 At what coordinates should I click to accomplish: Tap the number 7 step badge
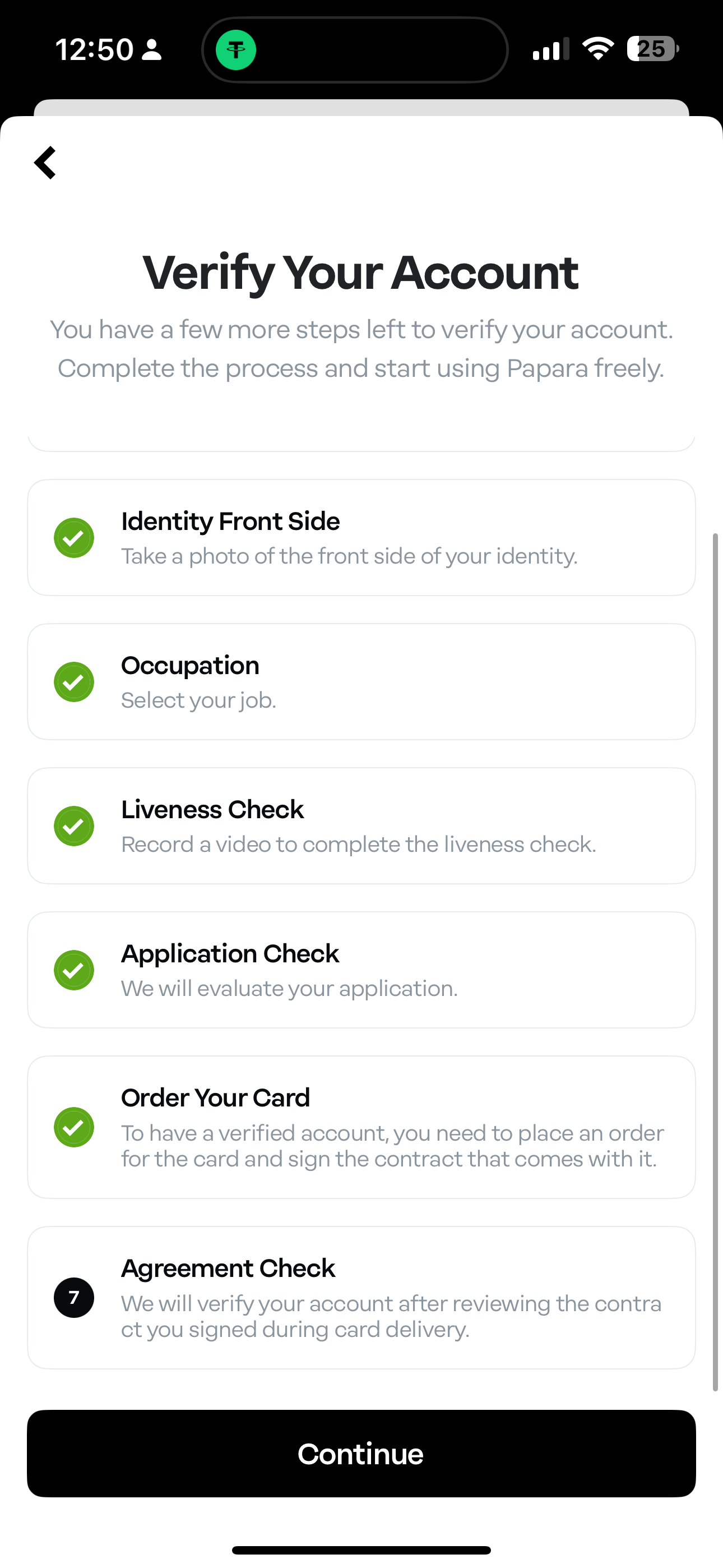click(x=73, y=1298)
